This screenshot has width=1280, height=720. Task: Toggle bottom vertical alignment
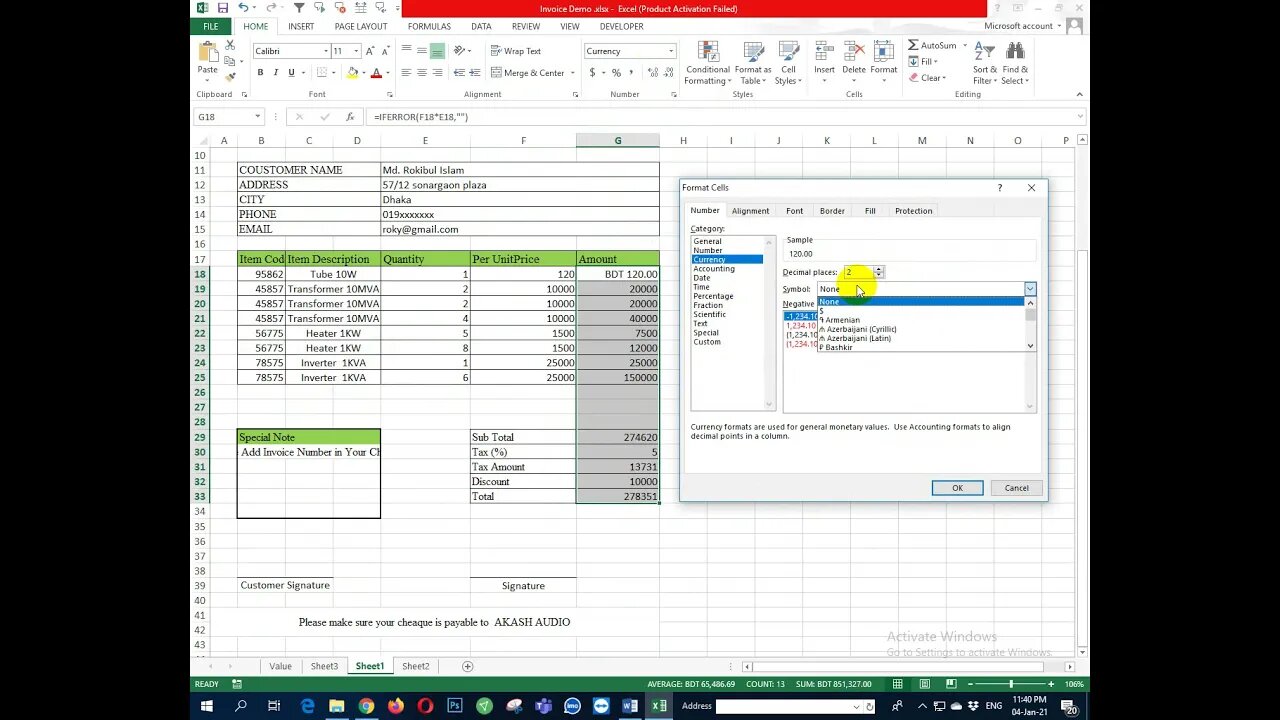tap(438, 51)
